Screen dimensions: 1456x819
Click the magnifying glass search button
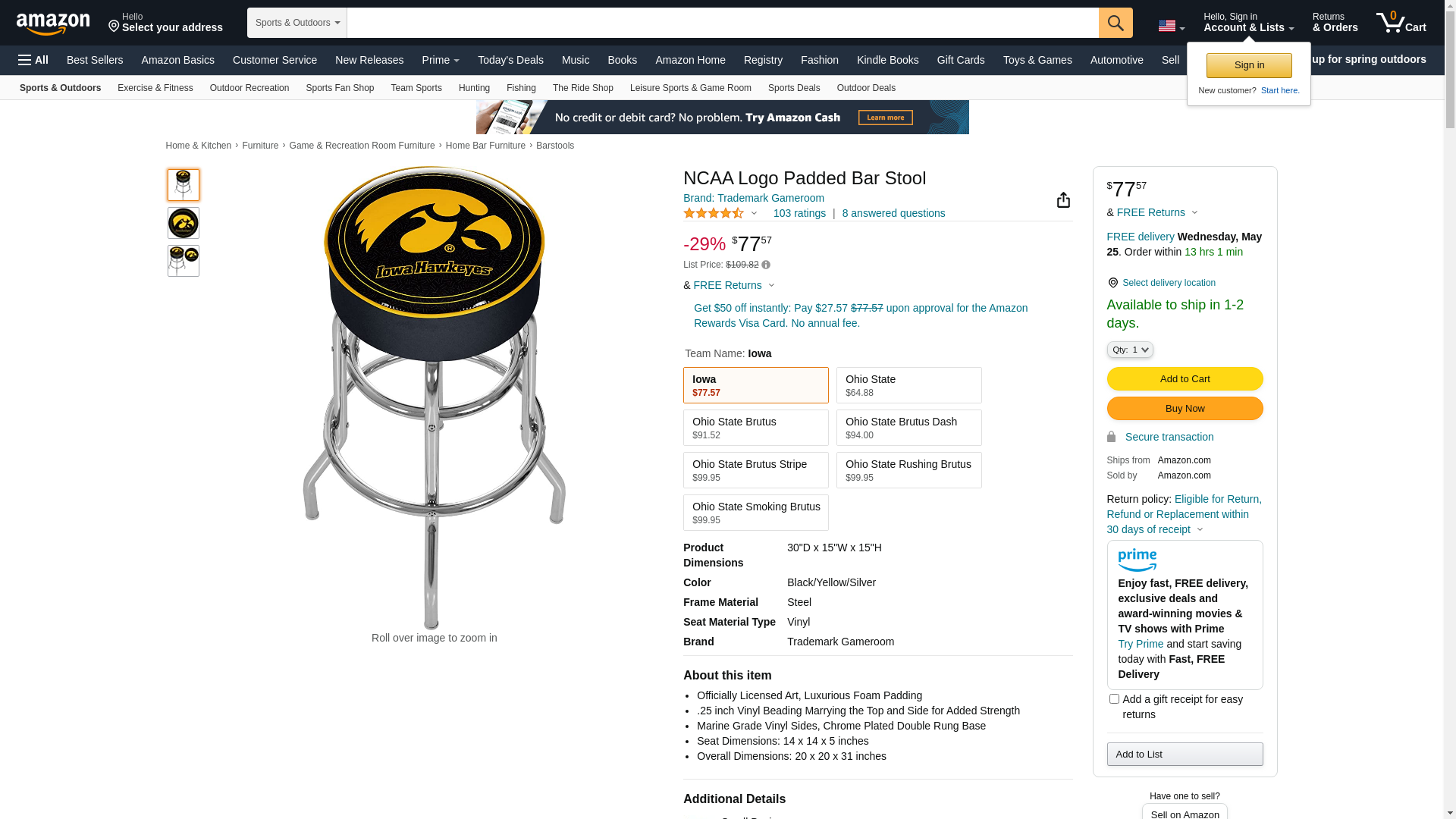pos(1115,23)
